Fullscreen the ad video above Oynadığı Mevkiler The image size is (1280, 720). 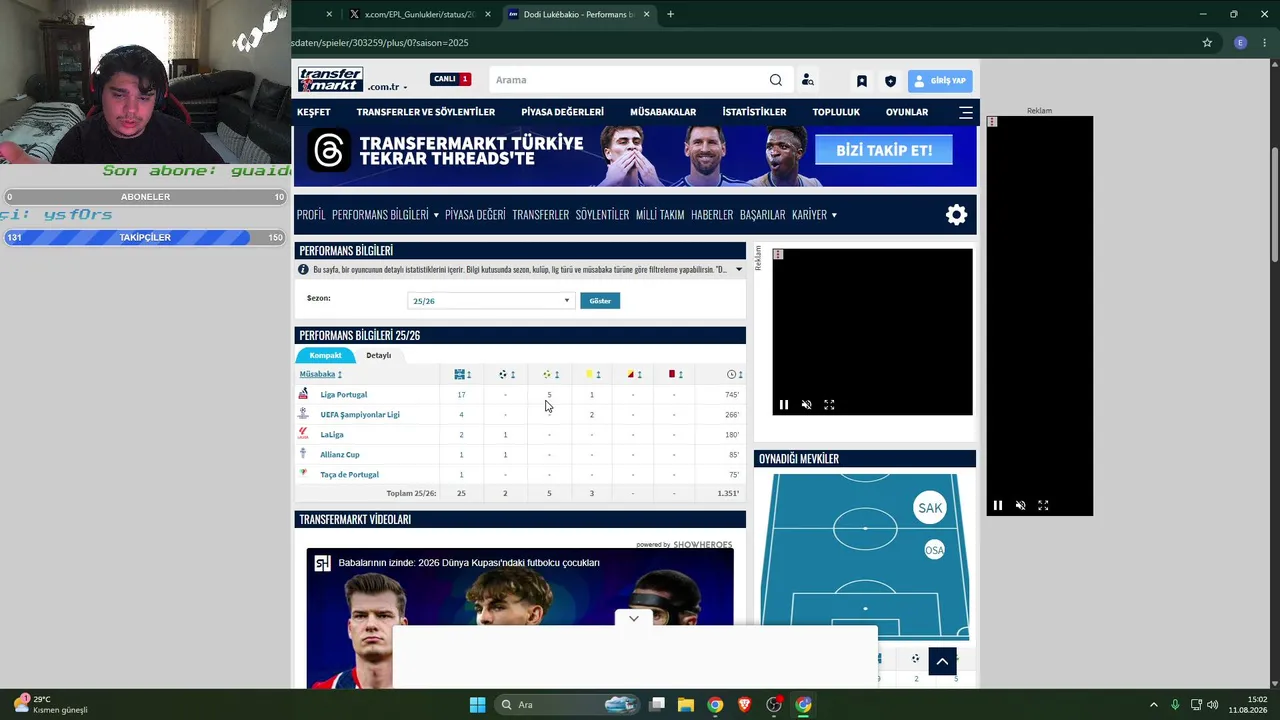tap(829, 405)
